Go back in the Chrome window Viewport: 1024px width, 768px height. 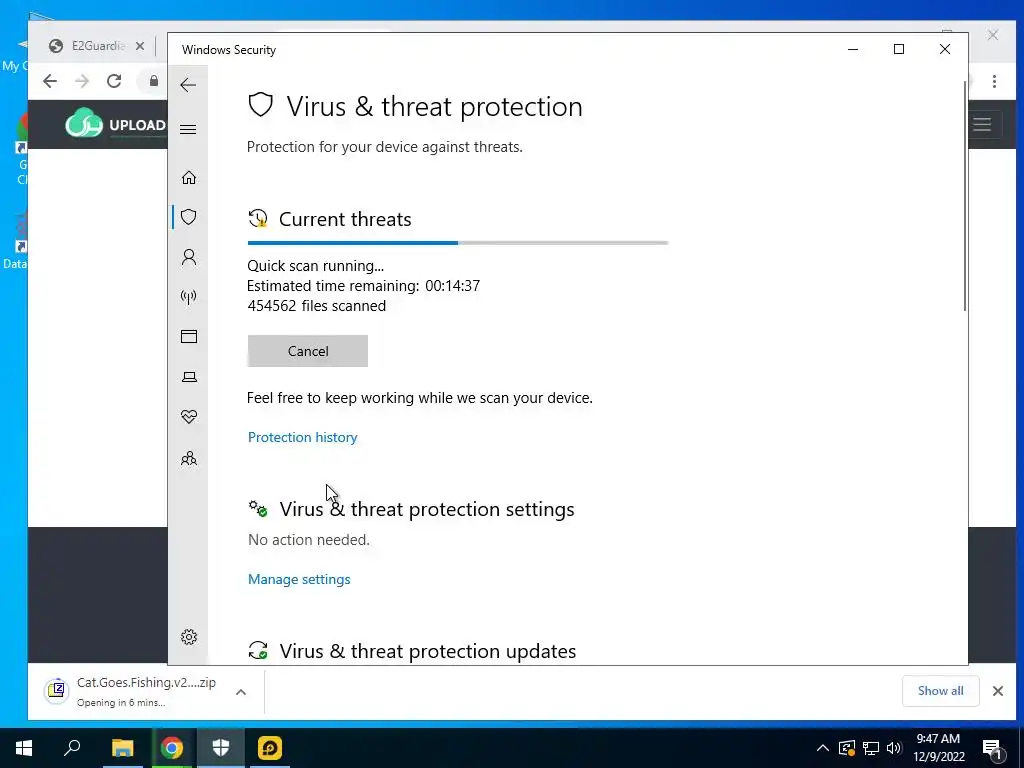[x=50, y=81]
